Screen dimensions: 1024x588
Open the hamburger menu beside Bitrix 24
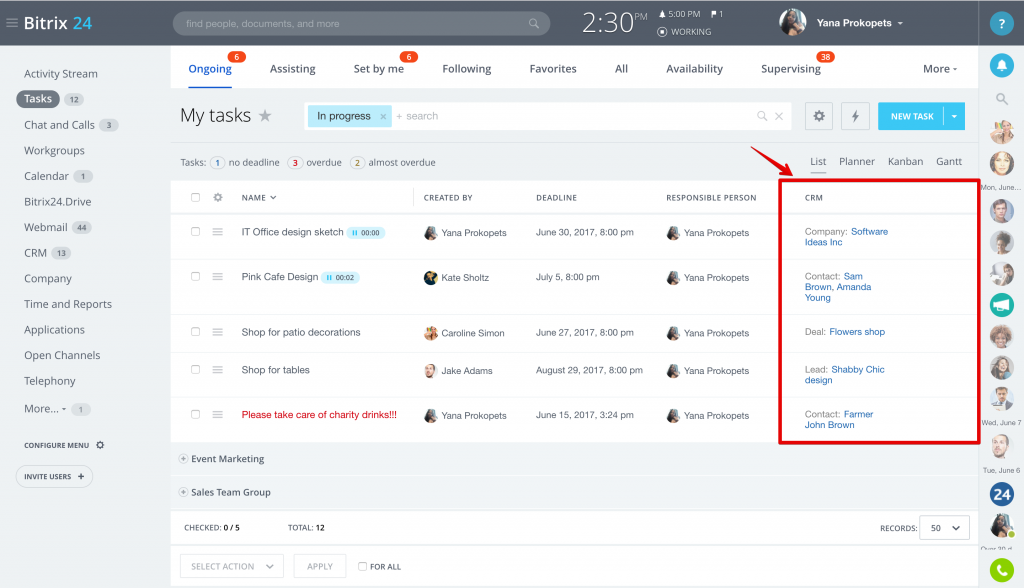pyautogui.click(x=11, y=23)
